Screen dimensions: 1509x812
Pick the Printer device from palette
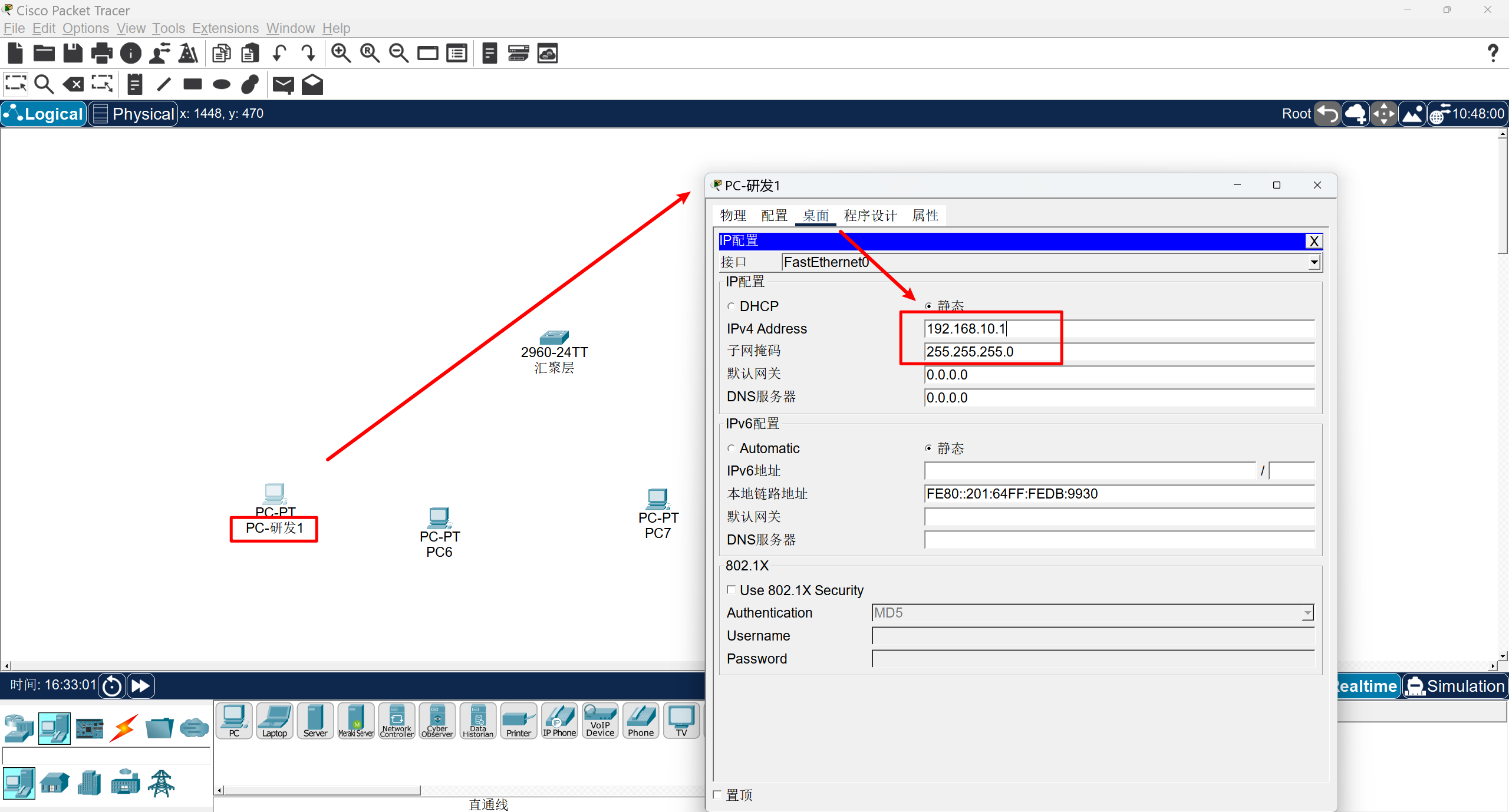coord(519,720)
